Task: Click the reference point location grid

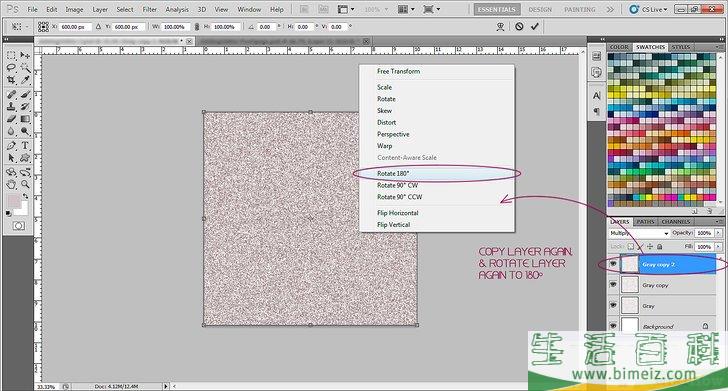Action: [43, 27]
